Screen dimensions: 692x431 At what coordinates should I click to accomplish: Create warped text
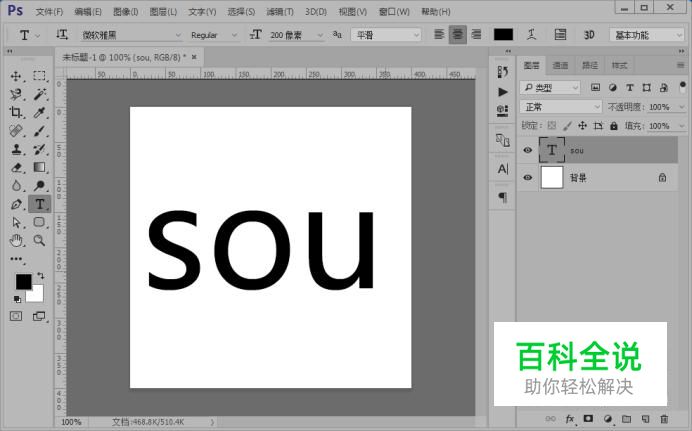point(531,34)
